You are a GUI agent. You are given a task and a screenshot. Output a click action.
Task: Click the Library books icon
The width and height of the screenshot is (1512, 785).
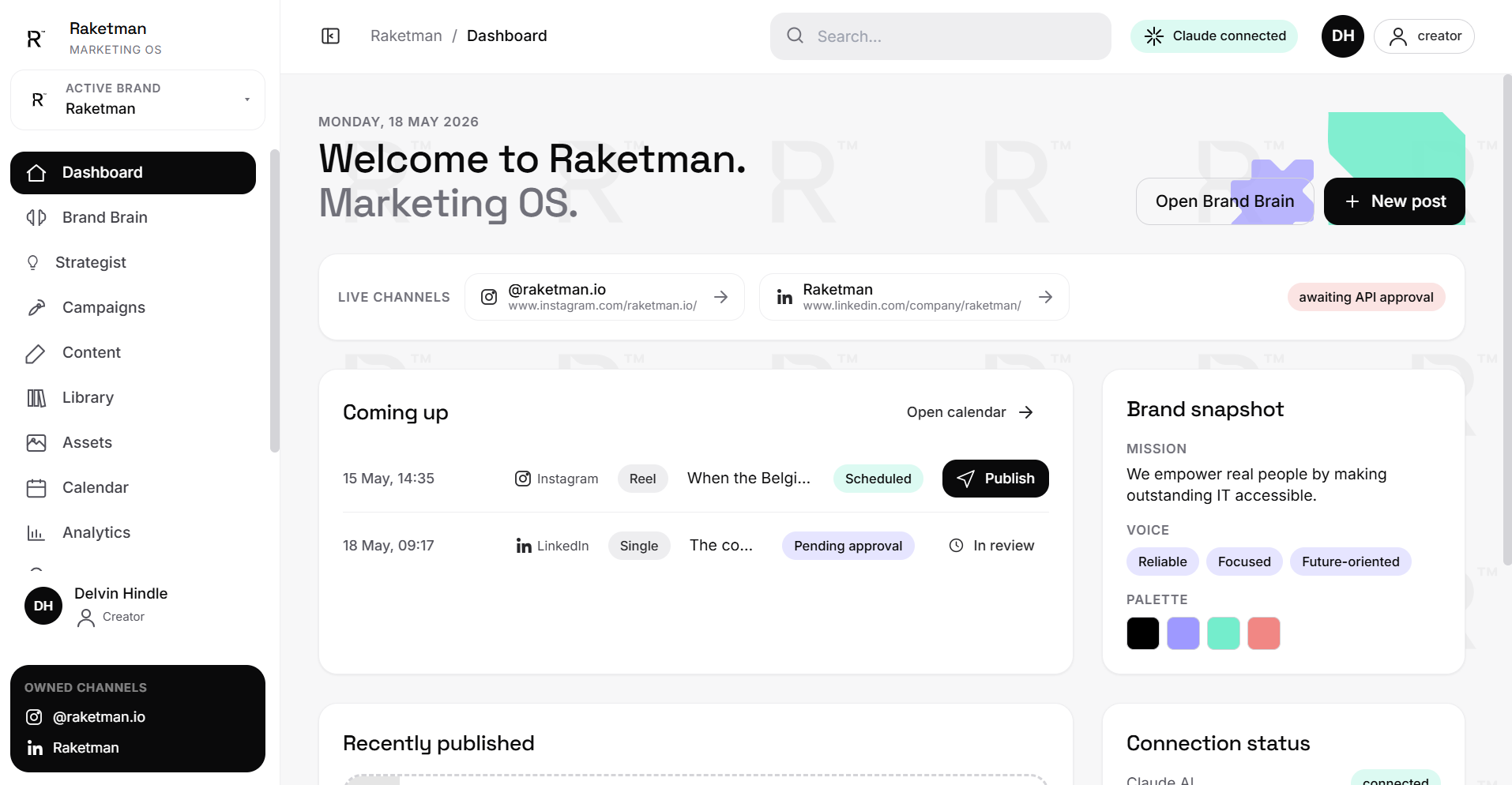(36, 398)
